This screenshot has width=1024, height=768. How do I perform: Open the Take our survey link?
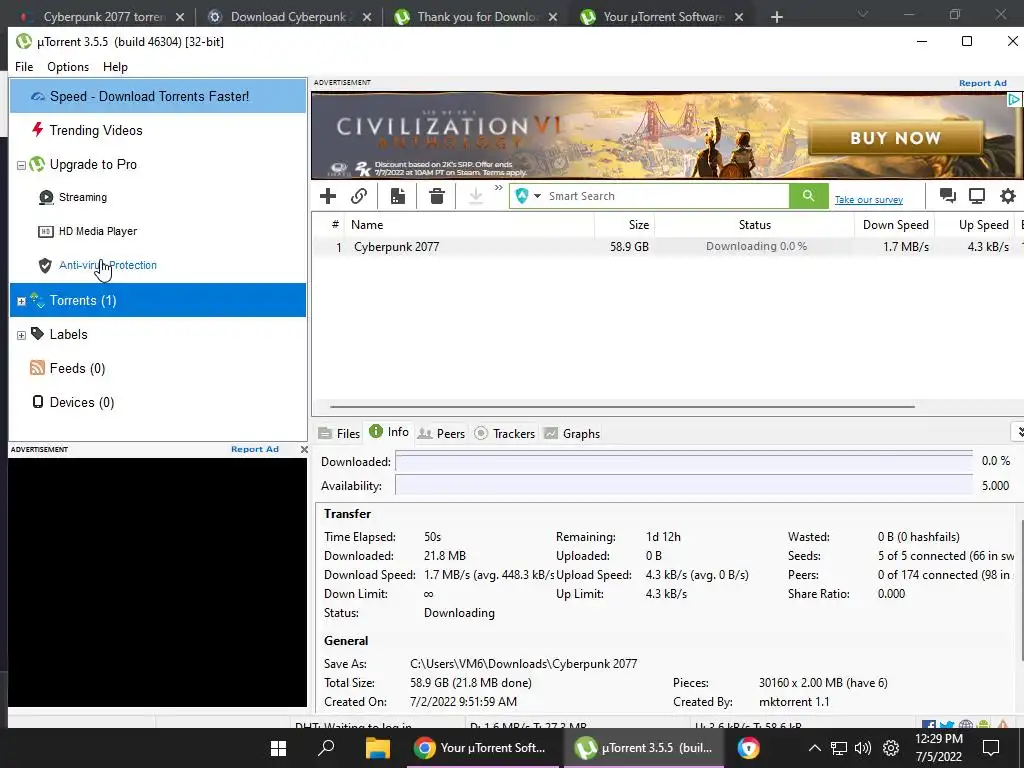tap(869, 200)
